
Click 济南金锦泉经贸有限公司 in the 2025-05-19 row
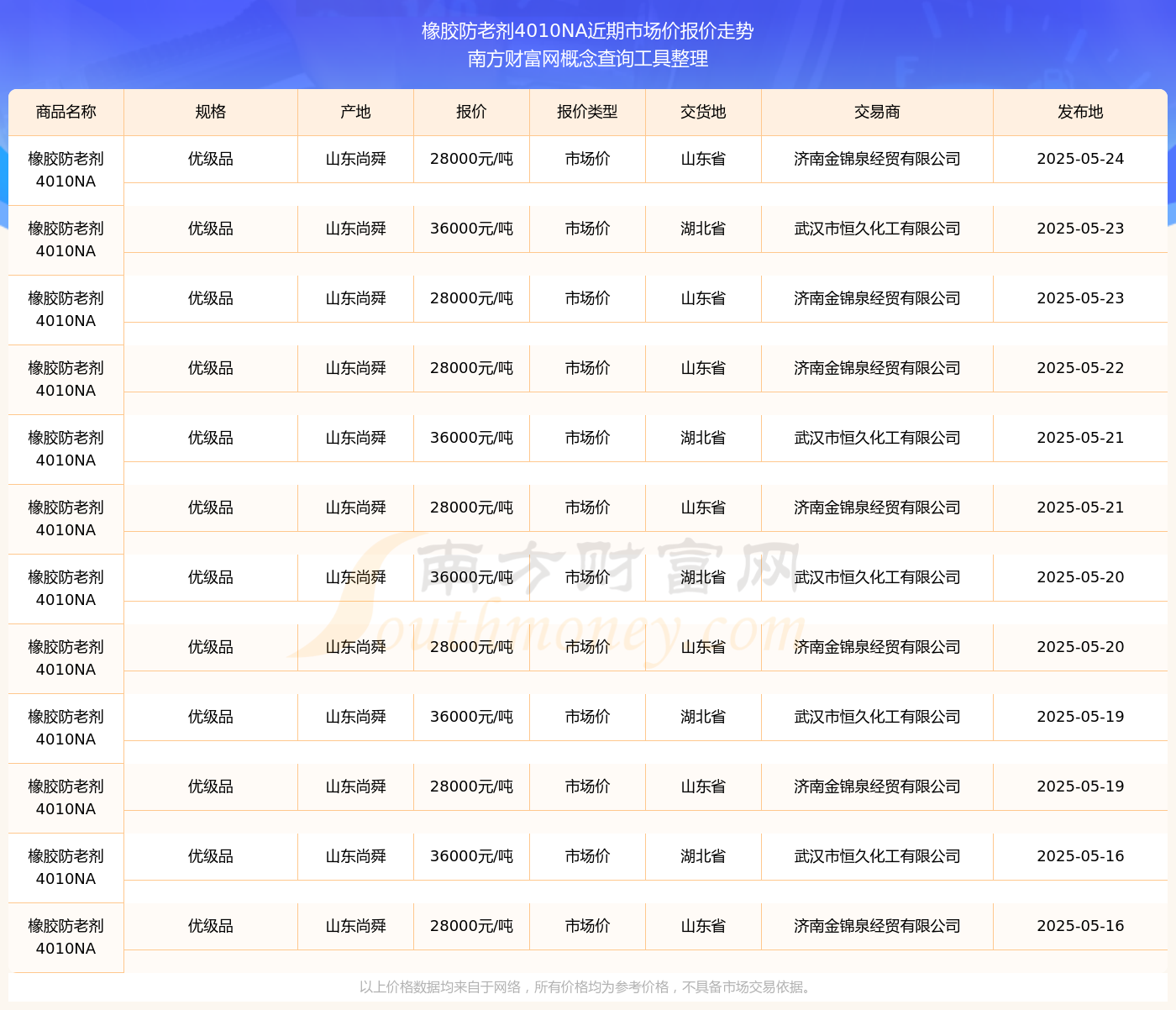tap(878, 786)
